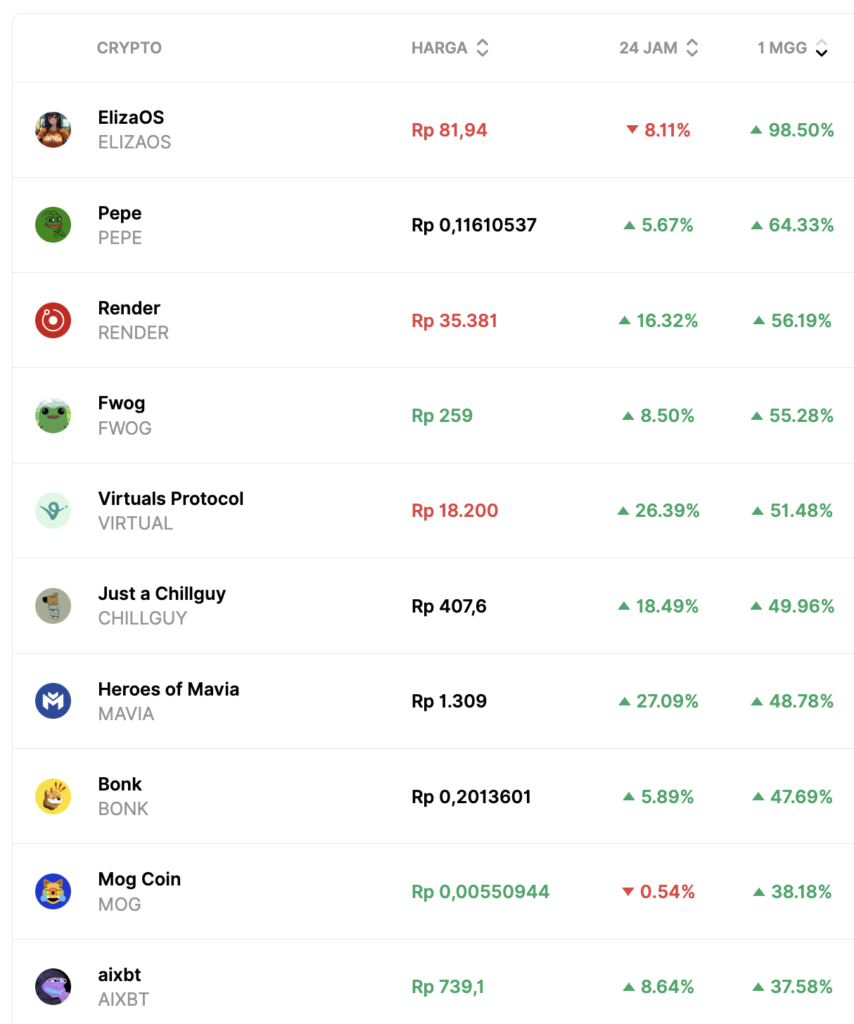Image resolution: width=854 pixels, height=1024 pixels.
Task: Click the green Pepe frog icon
Action: pyautogui.click(x=53, y=225)
